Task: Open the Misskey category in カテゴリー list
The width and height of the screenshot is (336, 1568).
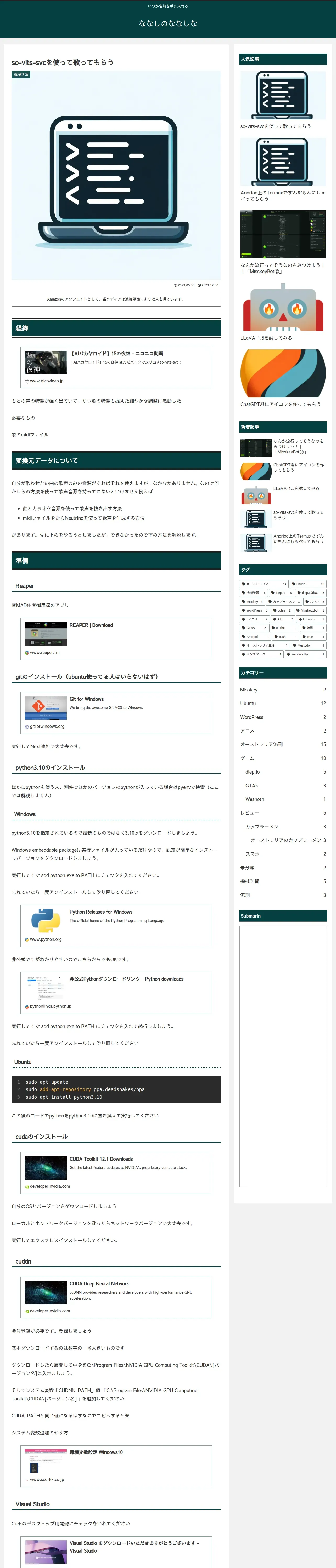Action: coord(283,690)
